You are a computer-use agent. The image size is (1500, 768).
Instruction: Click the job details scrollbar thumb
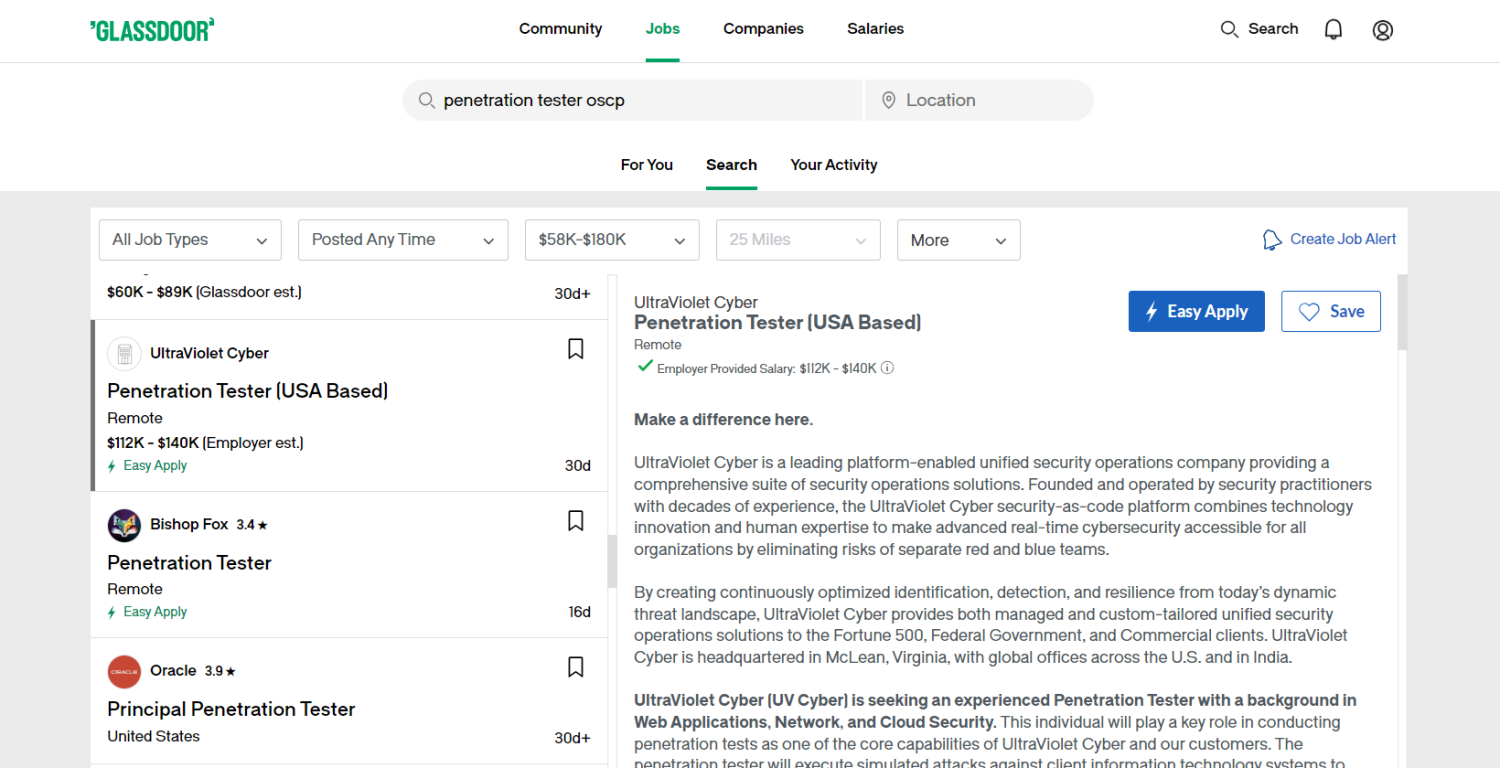point(1402,312)
